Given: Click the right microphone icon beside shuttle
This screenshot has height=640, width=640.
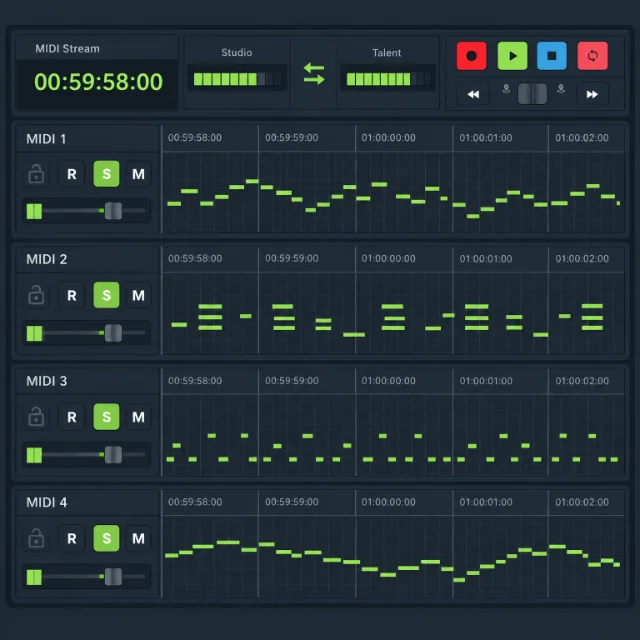Looking at the screenshot, I should coord(561,89).
